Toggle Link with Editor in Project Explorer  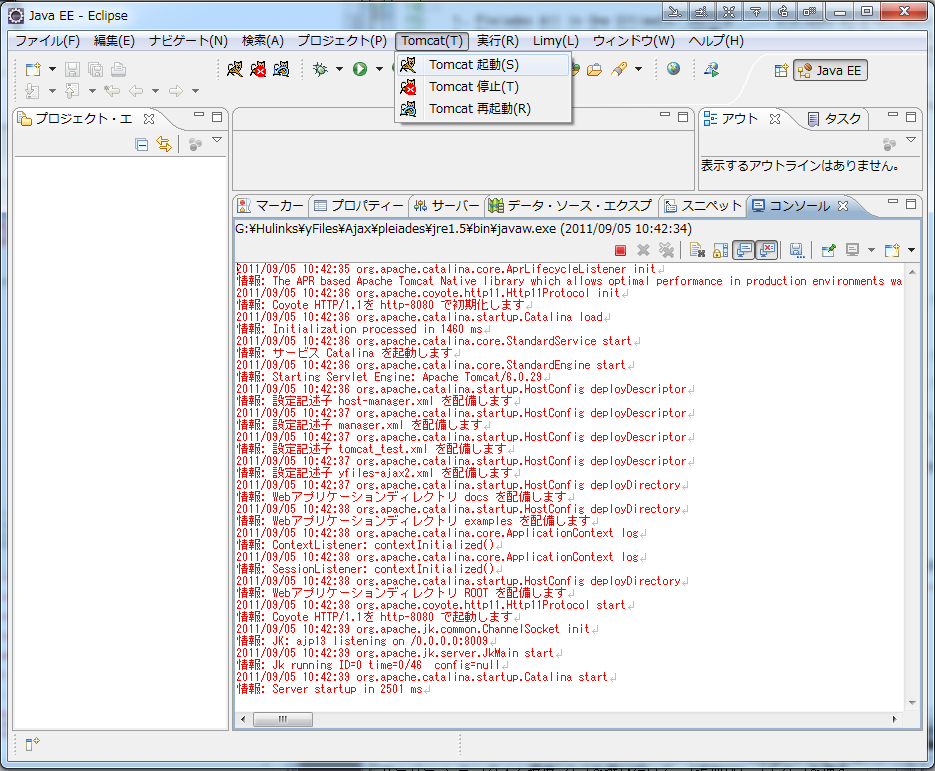click(x=163, y=144)
